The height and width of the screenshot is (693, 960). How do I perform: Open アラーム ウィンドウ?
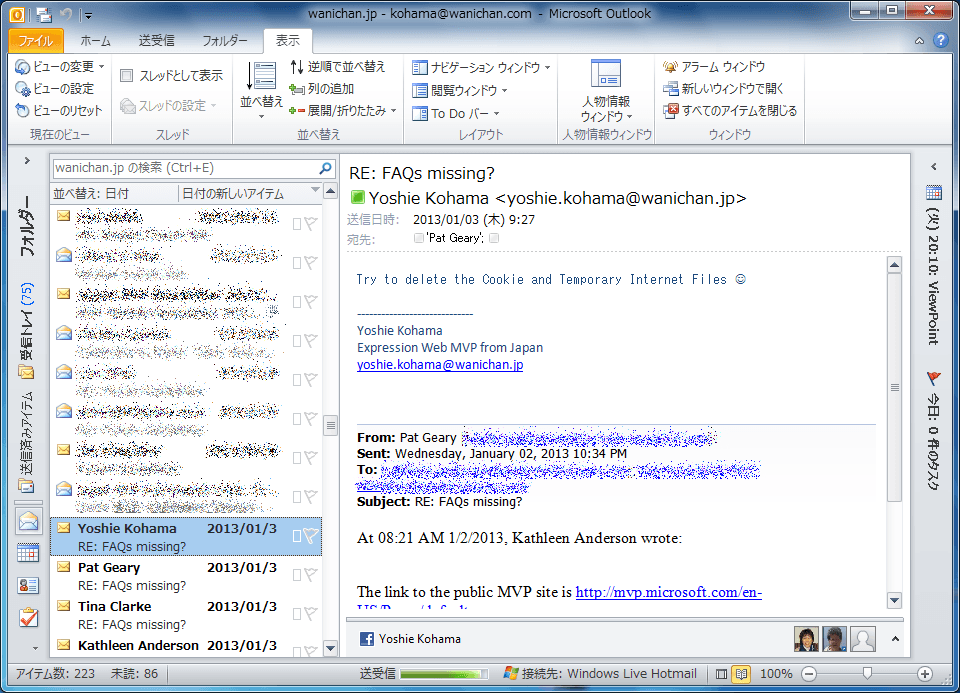[x=714, y=66]
